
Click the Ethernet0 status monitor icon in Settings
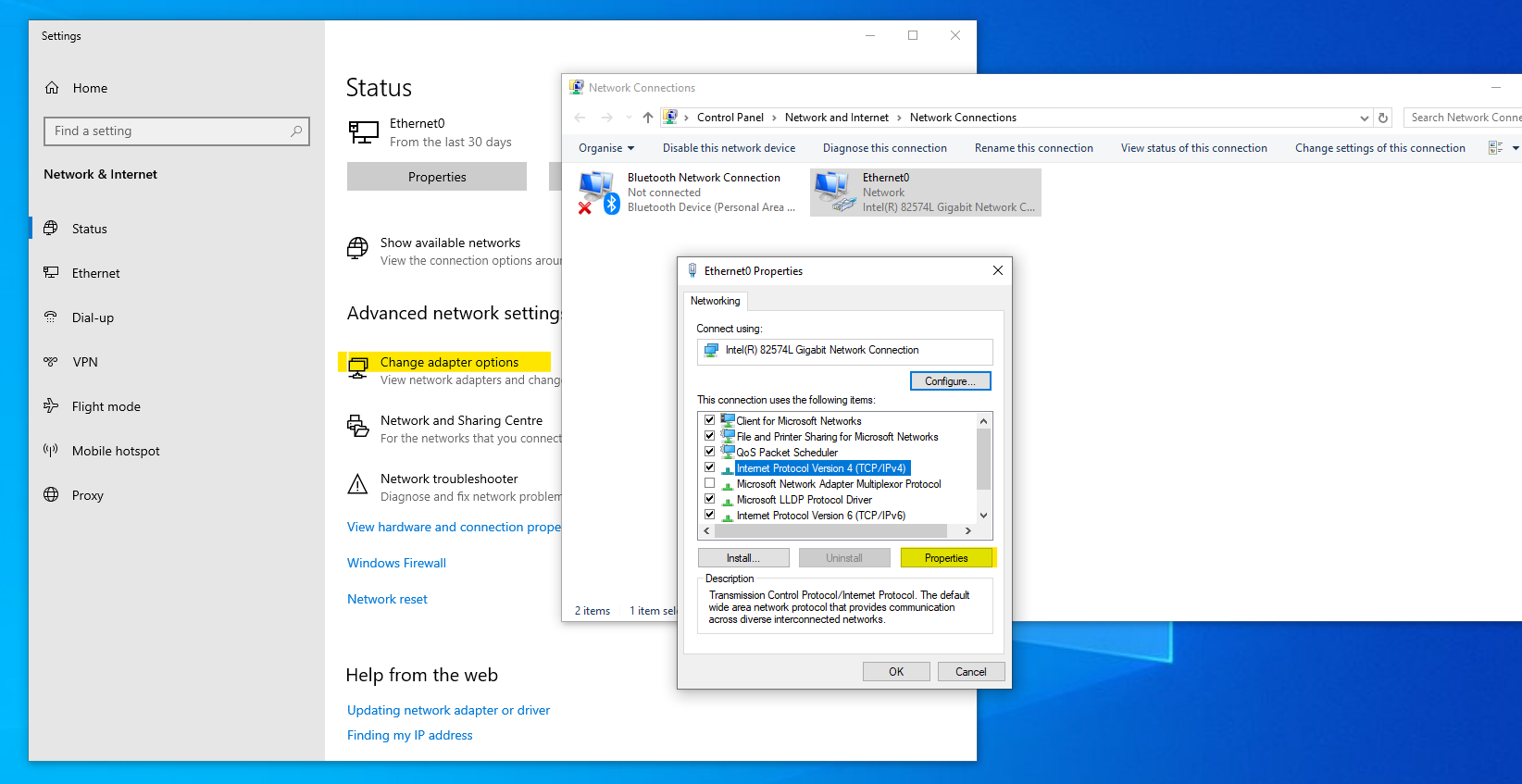[x=364, y=132]
